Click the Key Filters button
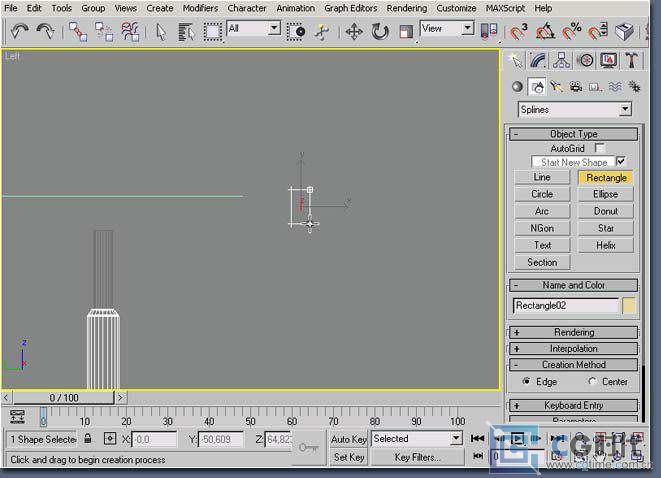Screen dimensions: 661x478 [417, 457]
